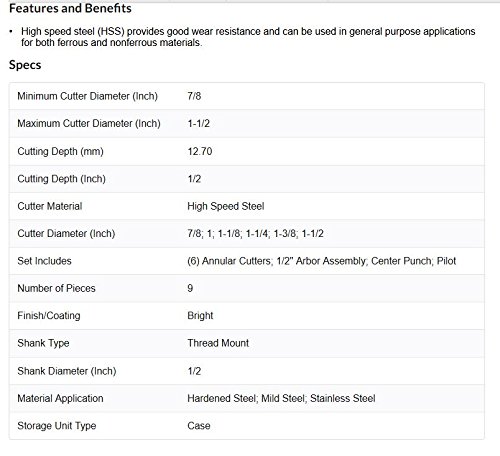Select the Annular Cutters set description
Viewport: 500px width, 456px height.
click(322, 261)
